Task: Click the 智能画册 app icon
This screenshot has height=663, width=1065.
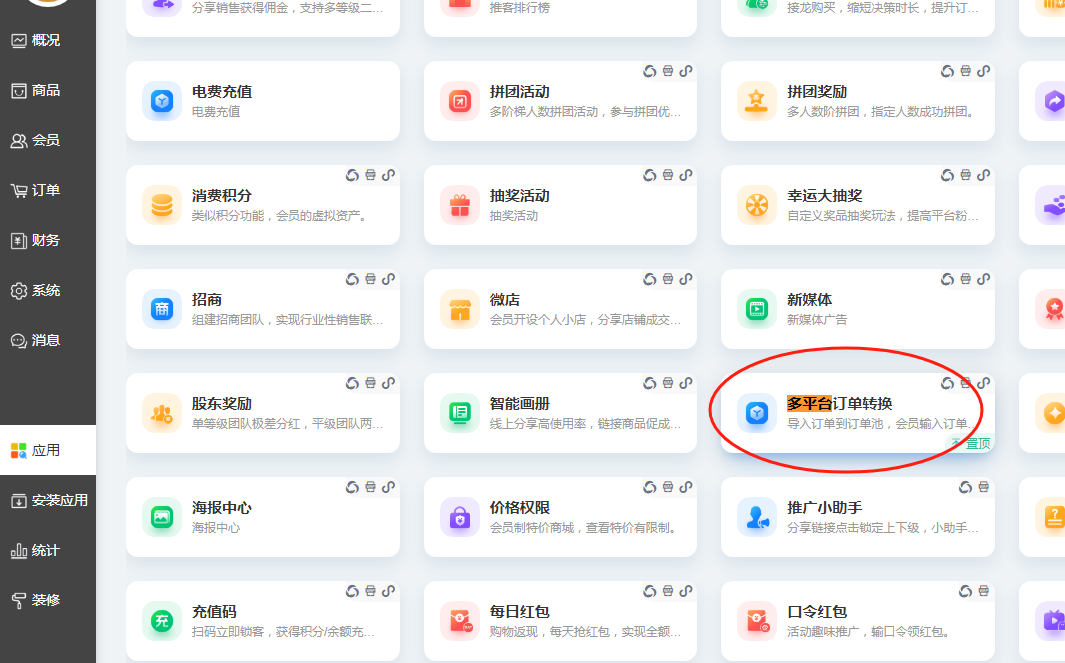Action: tap(460, 413)
